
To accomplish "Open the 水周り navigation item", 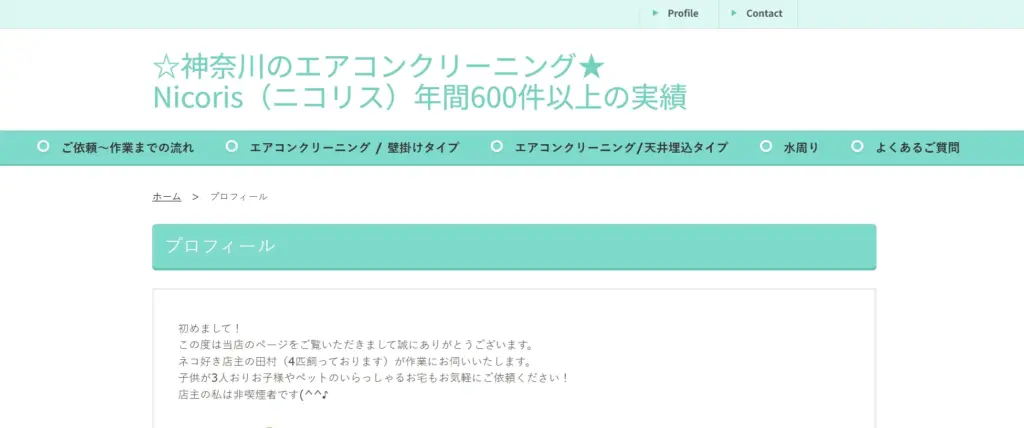I will pos(801,148).
